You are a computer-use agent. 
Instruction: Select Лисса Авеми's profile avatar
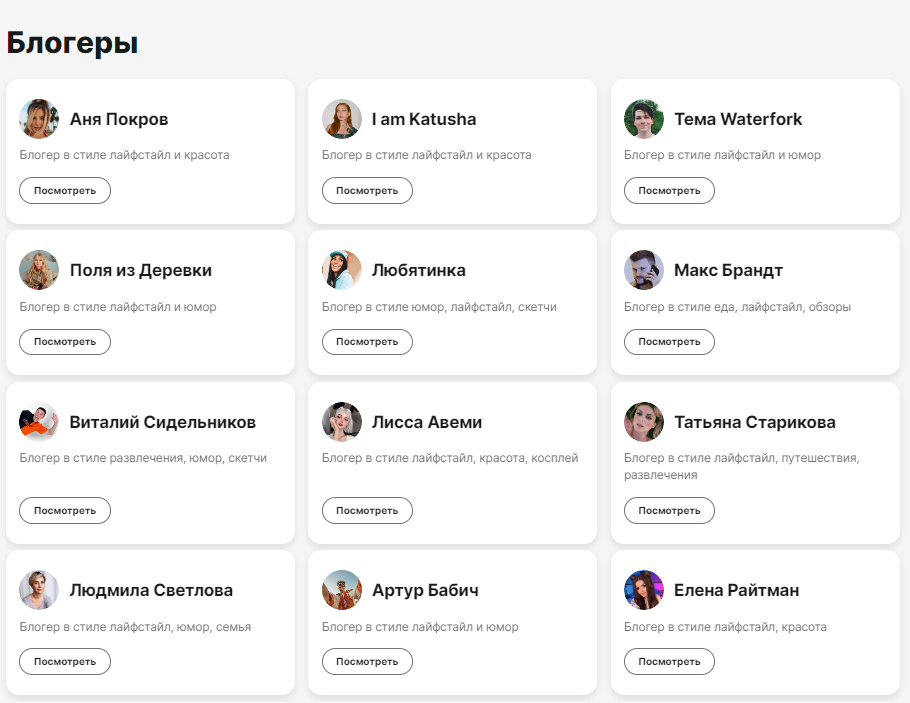(x=341, y=422)
